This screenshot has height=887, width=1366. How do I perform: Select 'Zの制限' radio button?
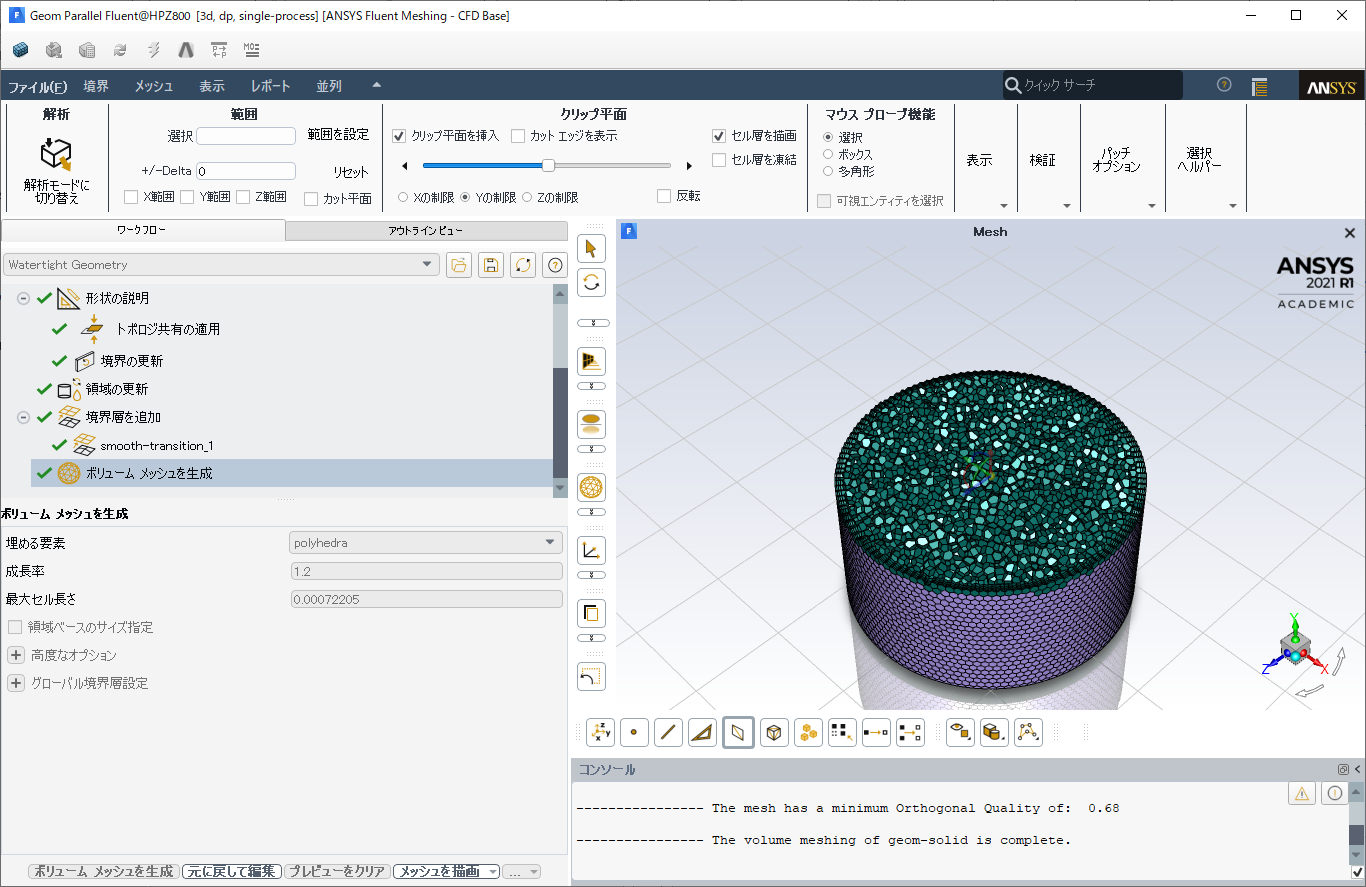pos(528,197)
